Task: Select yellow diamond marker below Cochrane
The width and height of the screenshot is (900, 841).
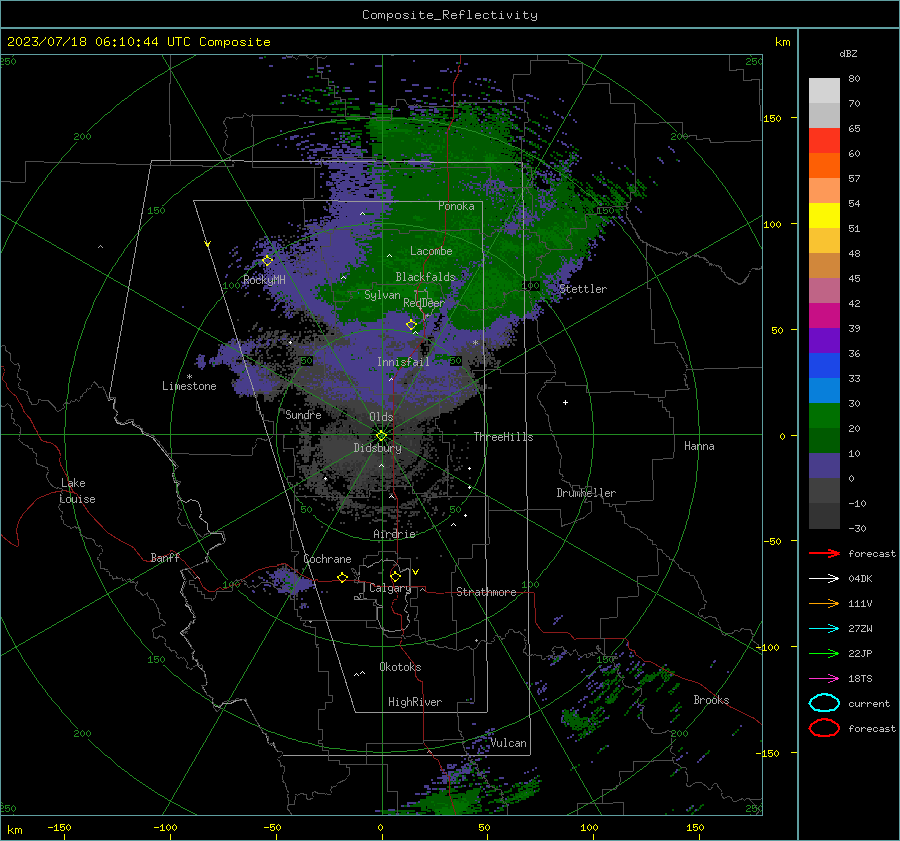Action: pyautogui.click(x=343, y=577)
